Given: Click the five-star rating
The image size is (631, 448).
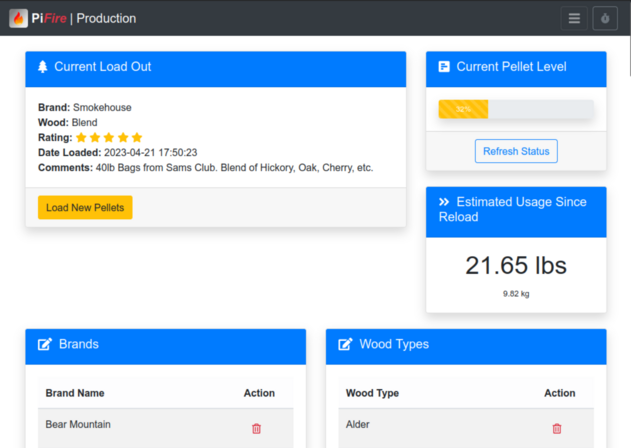Looking at the screenshot, I should tap(109, 137).
